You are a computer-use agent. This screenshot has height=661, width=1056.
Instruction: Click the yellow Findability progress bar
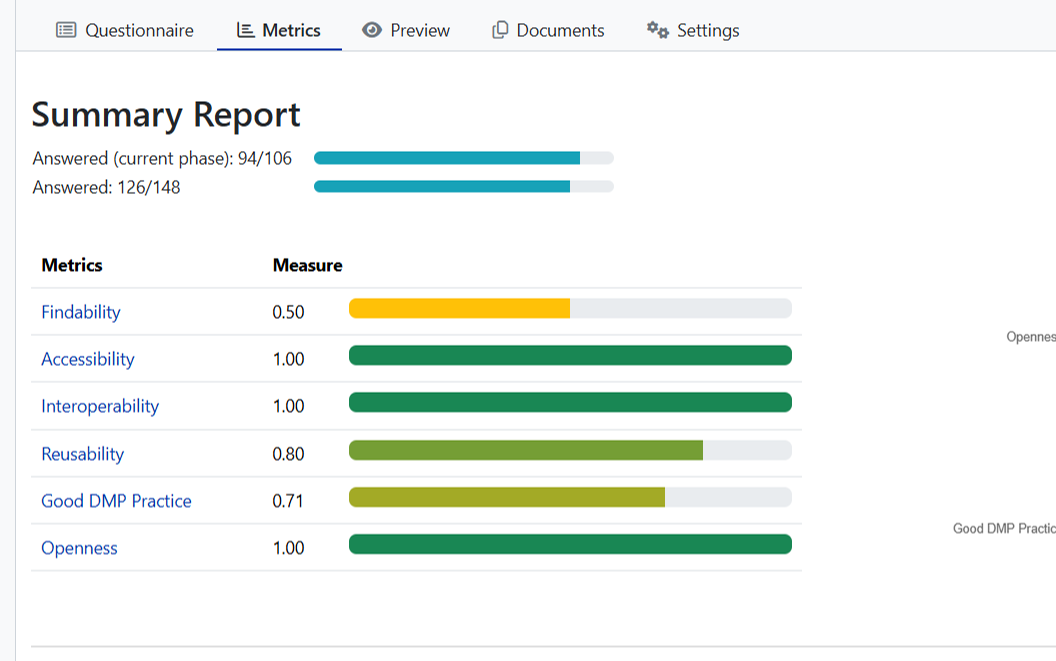coord(459,308)
